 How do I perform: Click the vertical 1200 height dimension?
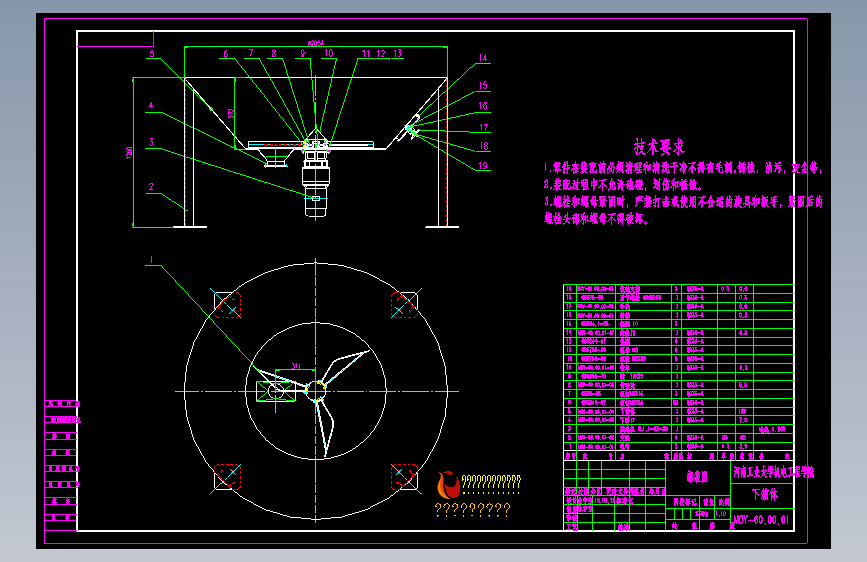click(129, 153)
